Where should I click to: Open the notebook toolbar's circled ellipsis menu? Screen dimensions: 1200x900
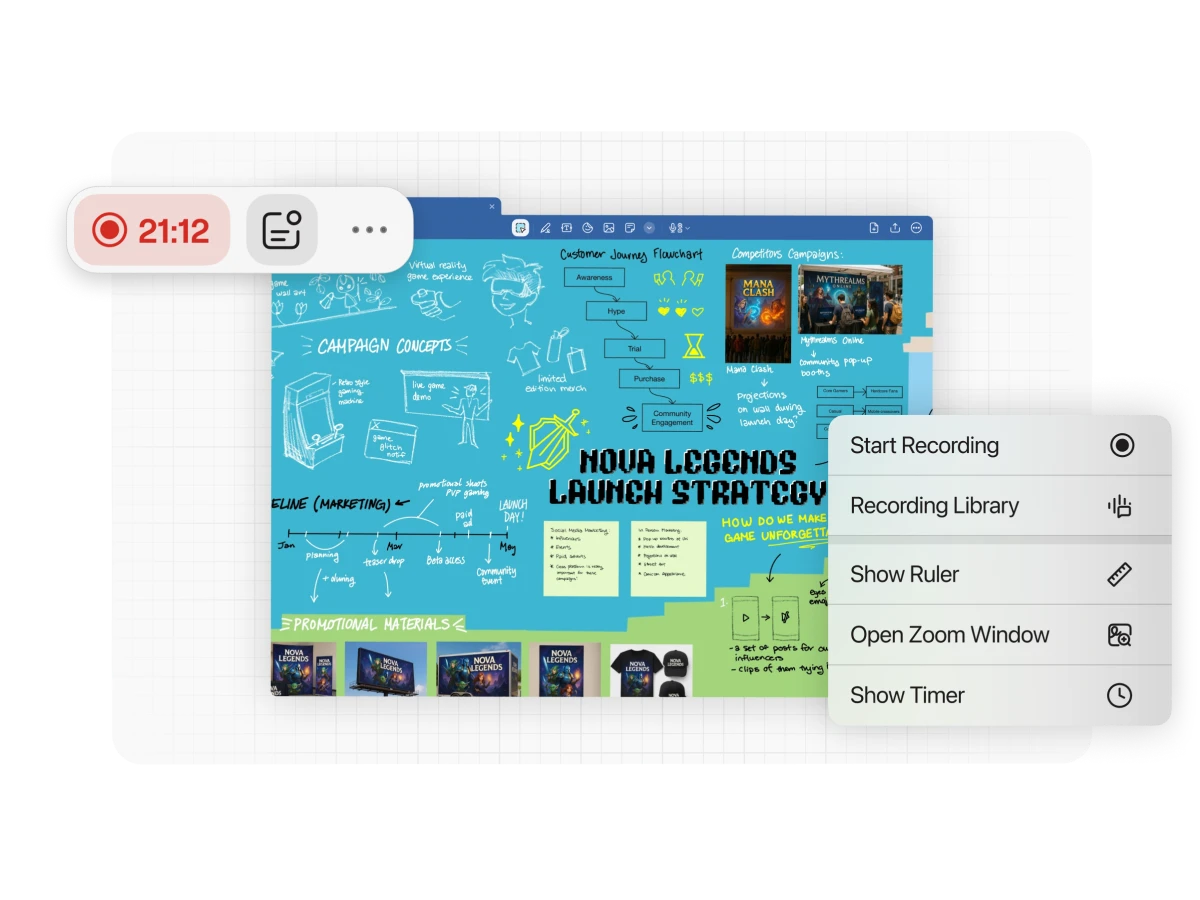(x=916, y=228)
